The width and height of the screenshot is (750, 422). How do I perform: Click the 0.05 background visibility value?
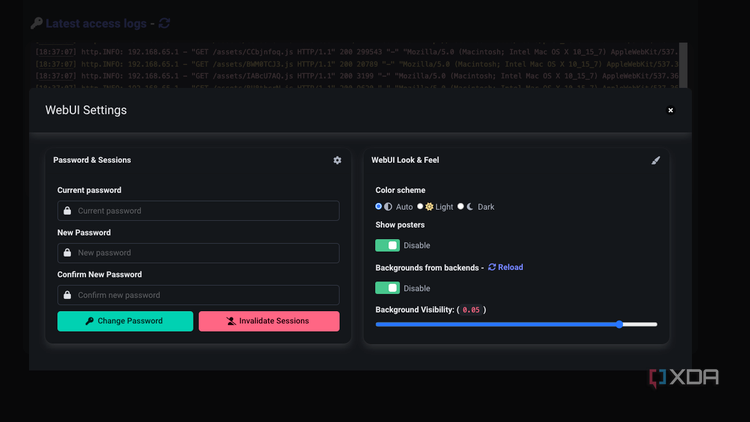coord(471,310)
